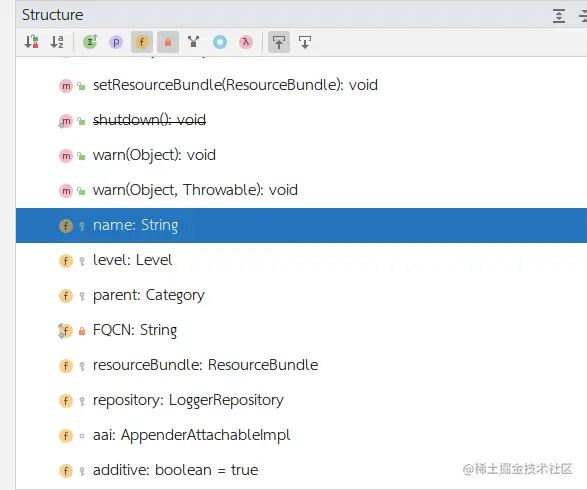
Task: Click protected key icon on parent row
Action: coord(82,296)
